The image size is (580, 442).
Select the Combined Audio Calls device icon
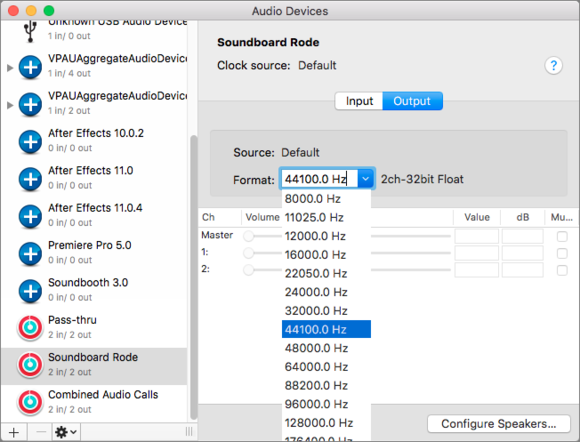click(30, 402)
